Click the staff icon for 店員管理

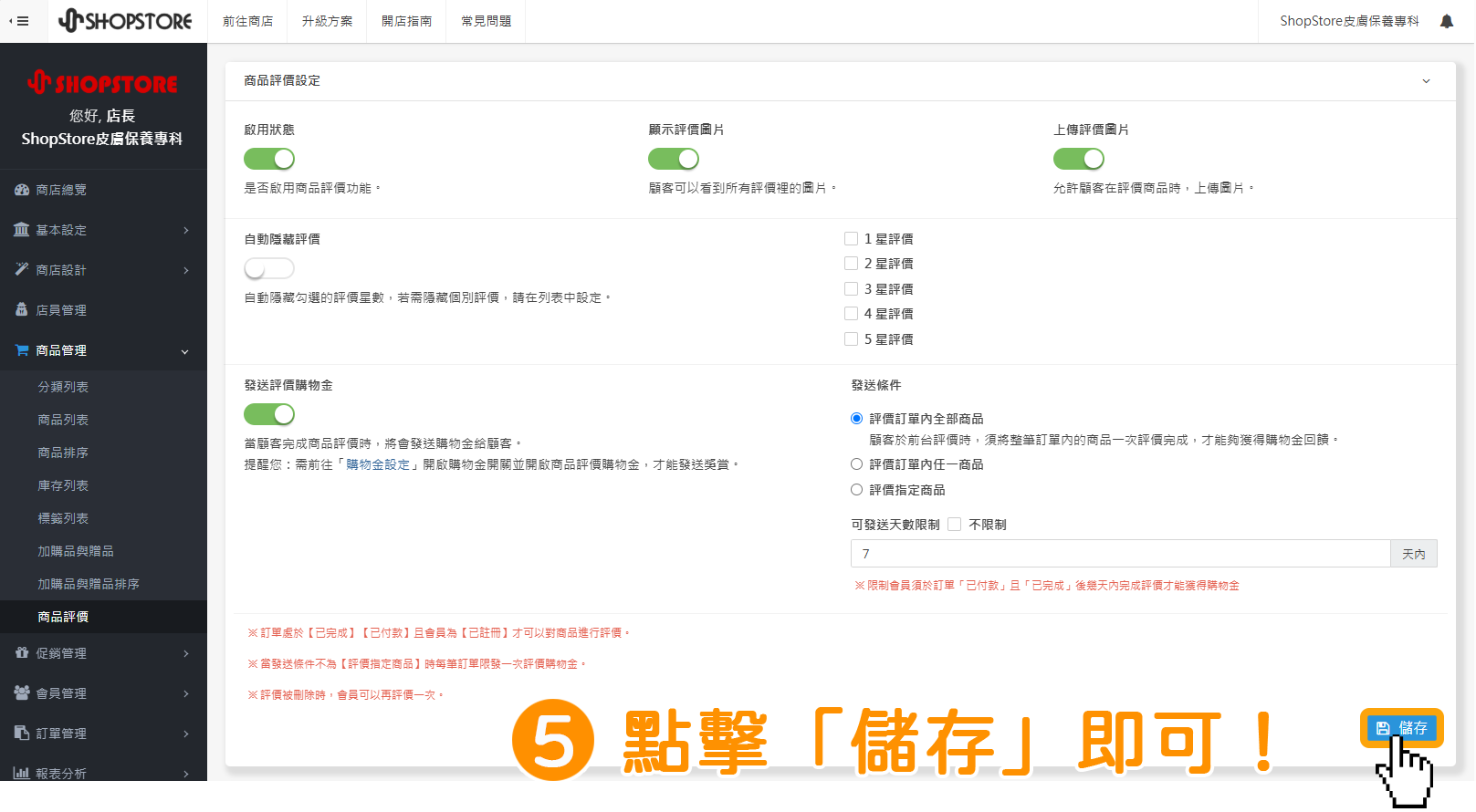tap(22, 310)
